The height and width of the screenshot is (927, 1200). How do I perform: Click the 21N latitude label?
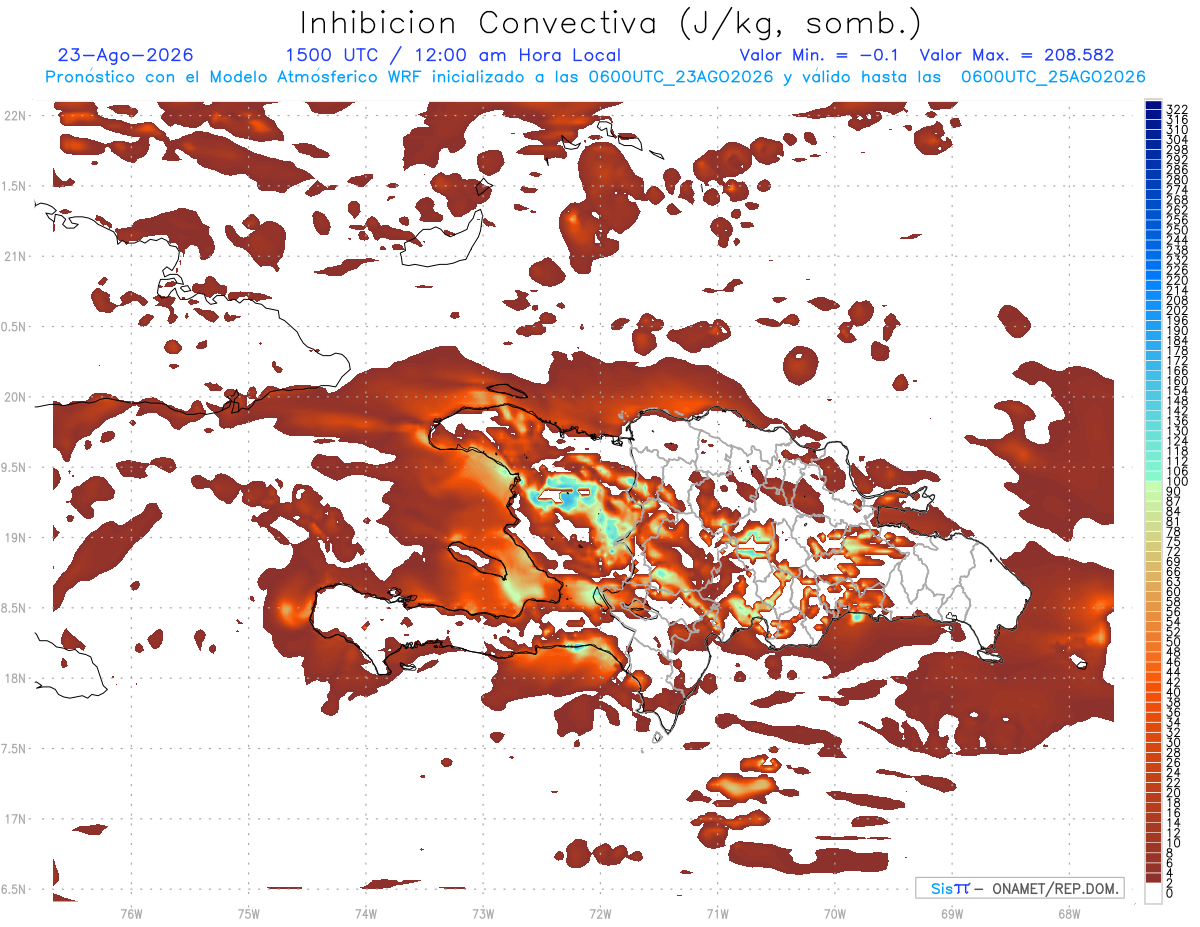coord(14,257)
